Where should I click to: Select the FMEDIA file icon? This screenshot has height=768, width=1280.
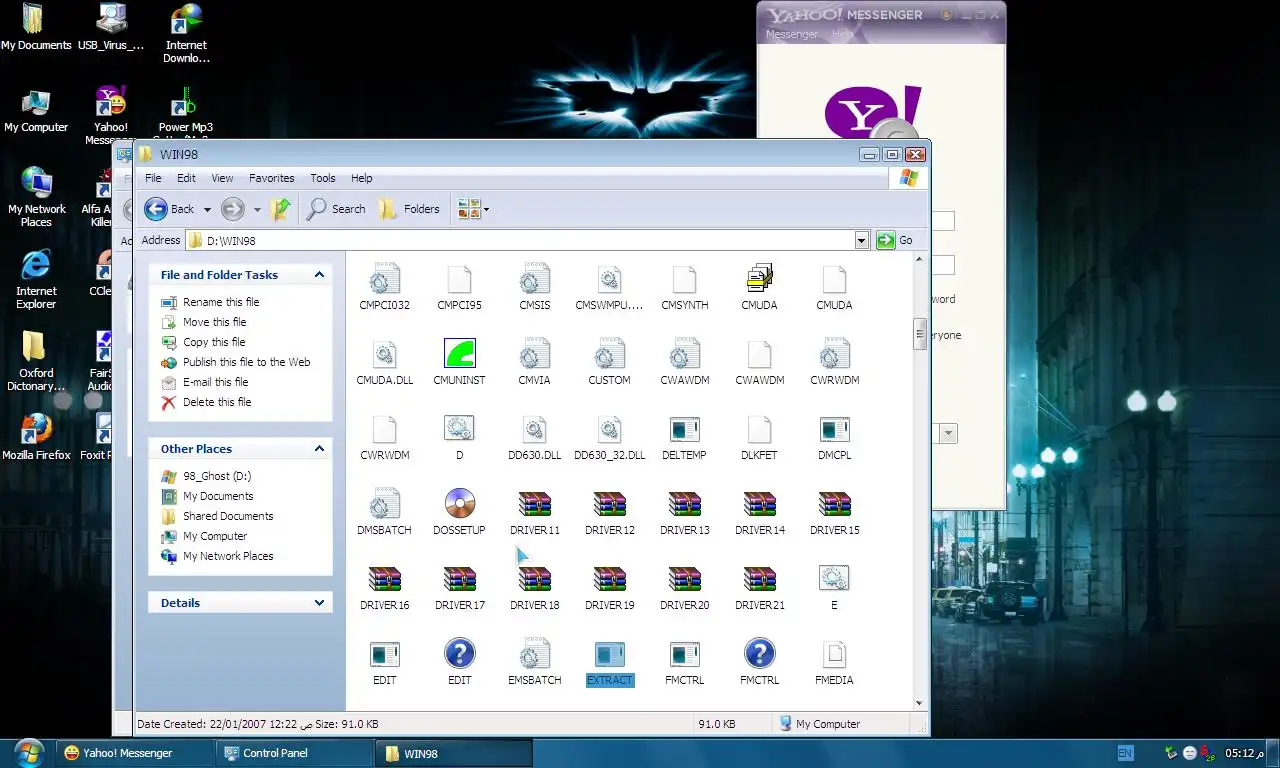[834, 654]
